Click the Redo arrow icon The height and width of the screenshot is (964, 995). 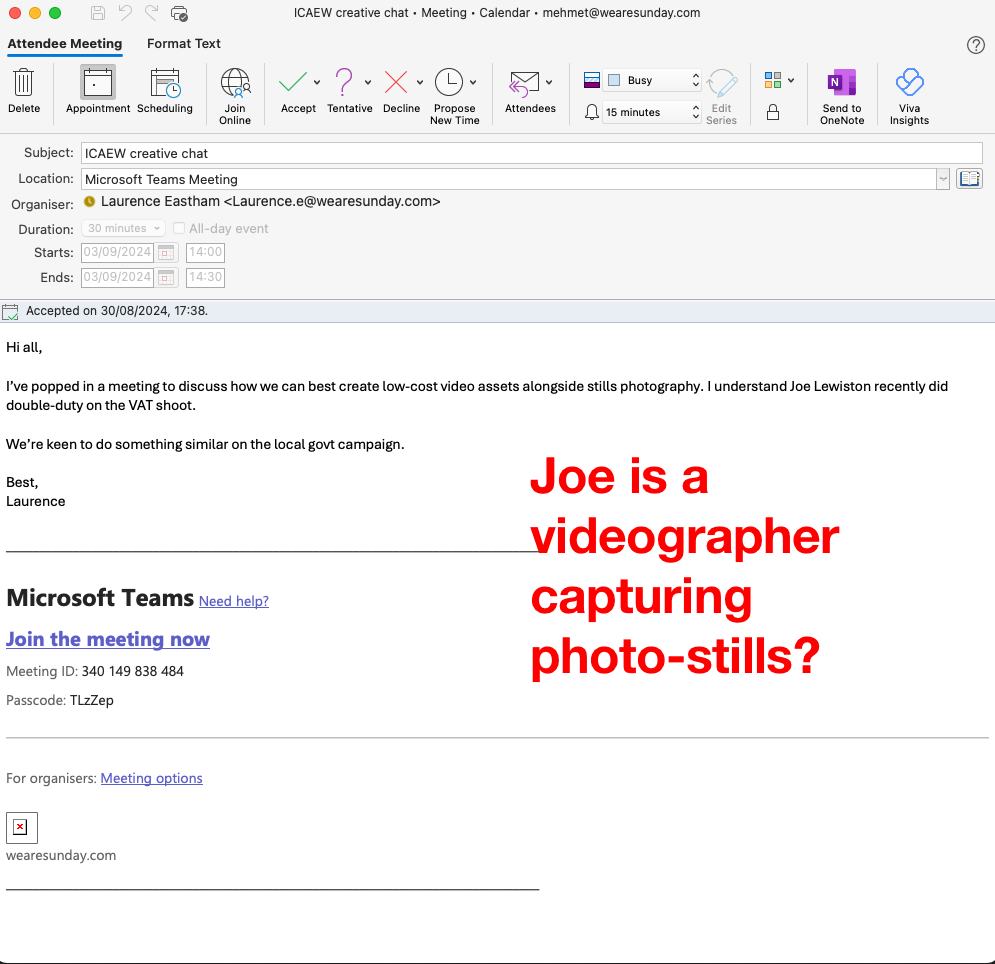point(151,13)
